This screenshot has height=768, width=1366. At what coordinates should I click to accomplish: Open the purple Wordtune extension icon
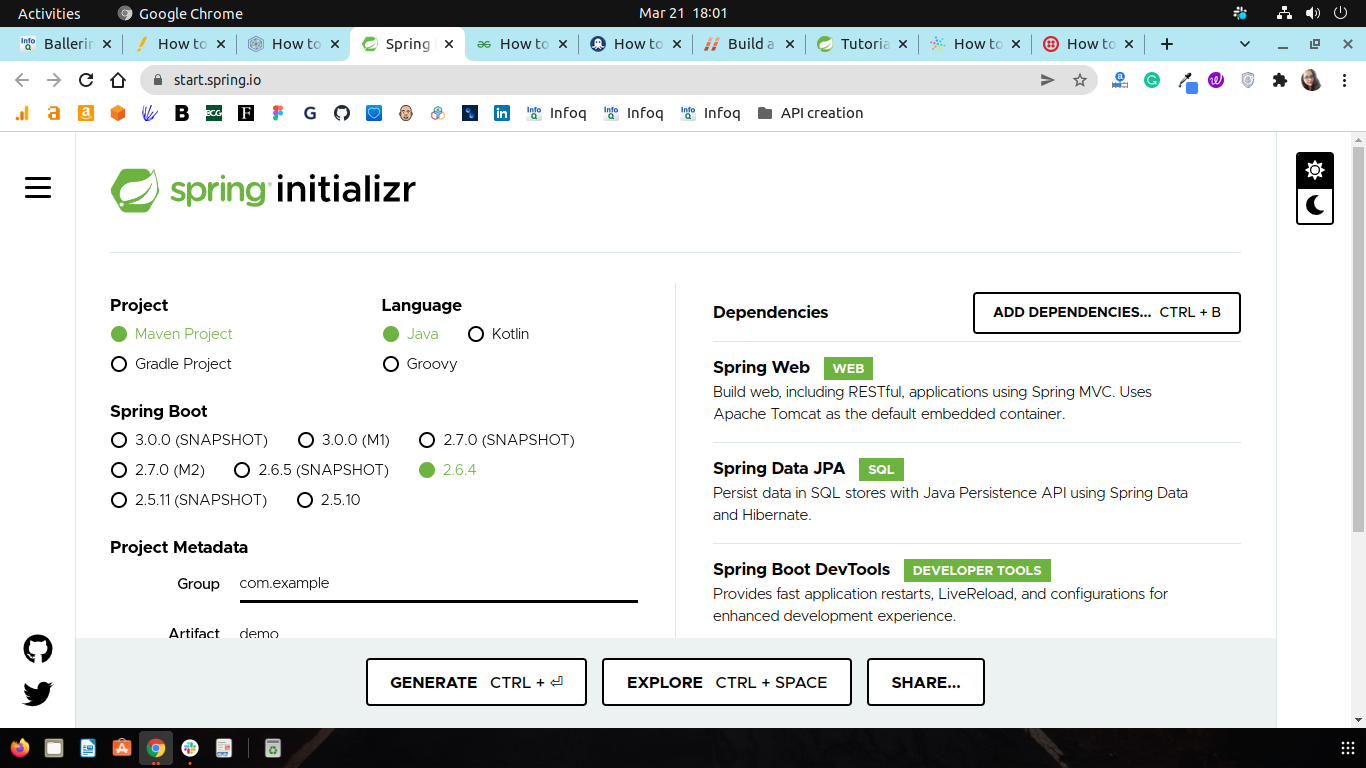tap(1216, 80)
